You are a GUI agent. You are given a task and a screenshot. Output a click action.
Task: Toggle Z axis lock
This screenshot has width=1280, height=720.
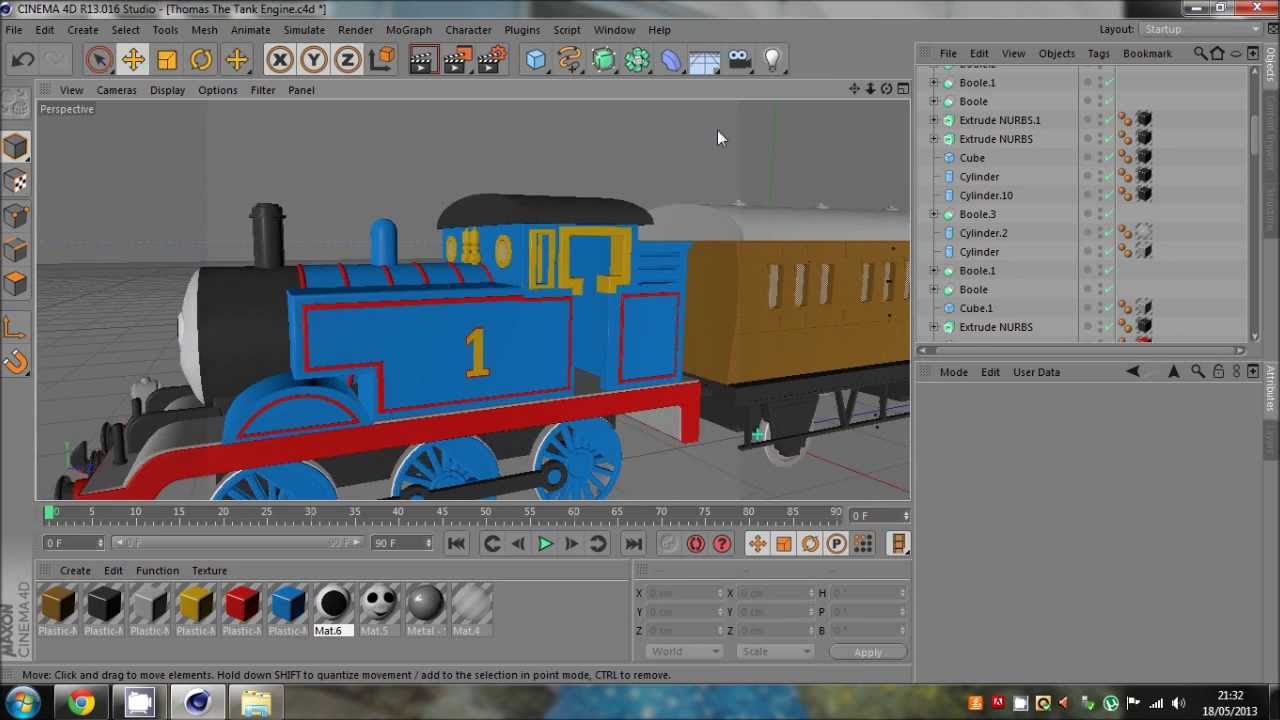click(348, 60)
